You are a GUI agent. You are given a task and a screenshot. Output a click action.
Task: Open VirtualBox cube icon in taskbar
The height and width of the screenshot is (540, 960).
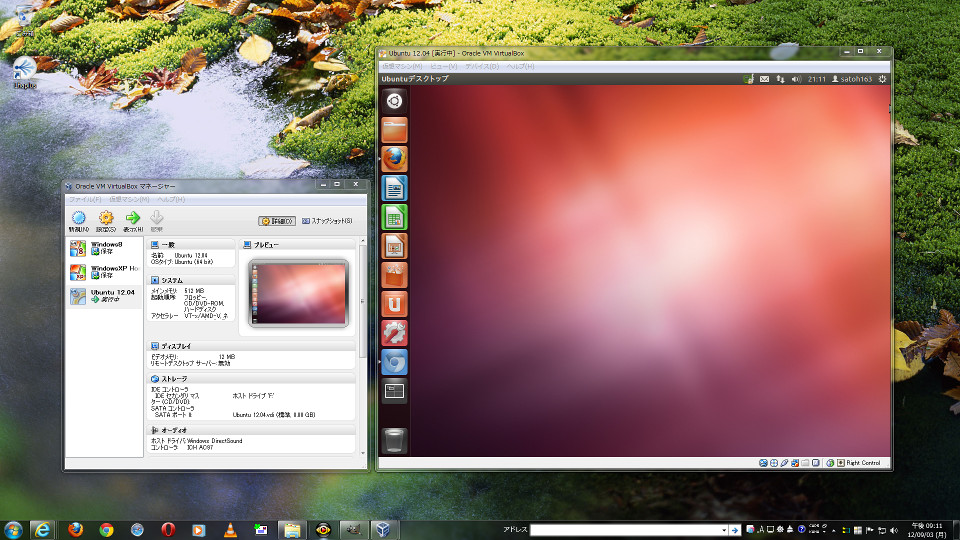[383, 530]
